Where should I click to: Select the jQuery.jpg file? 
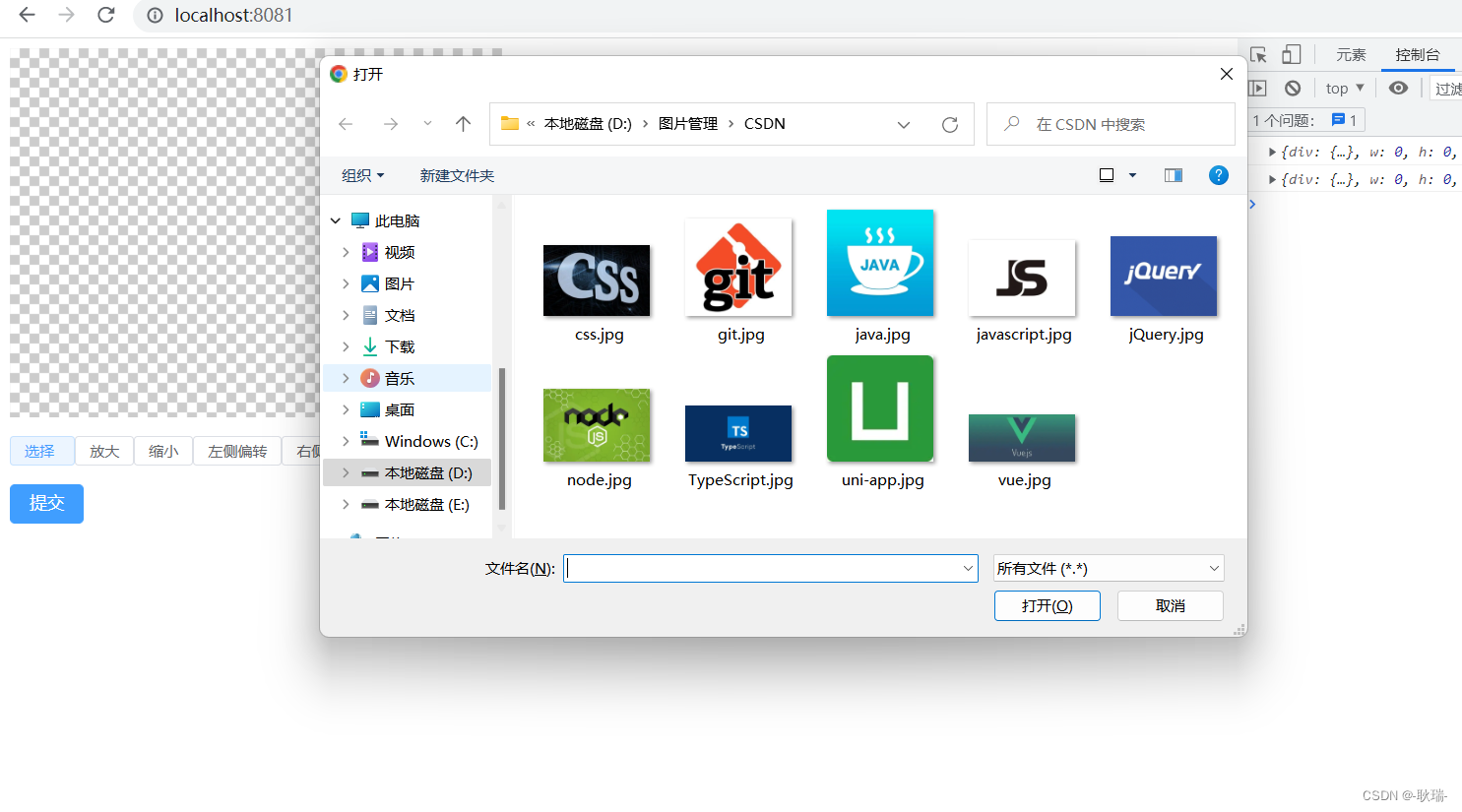point(1164,289)
